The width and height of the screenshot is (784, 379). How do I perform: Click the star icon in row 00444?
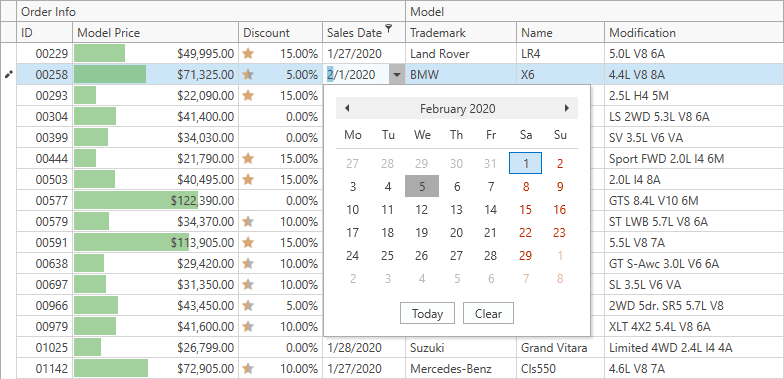pos(248,158)
